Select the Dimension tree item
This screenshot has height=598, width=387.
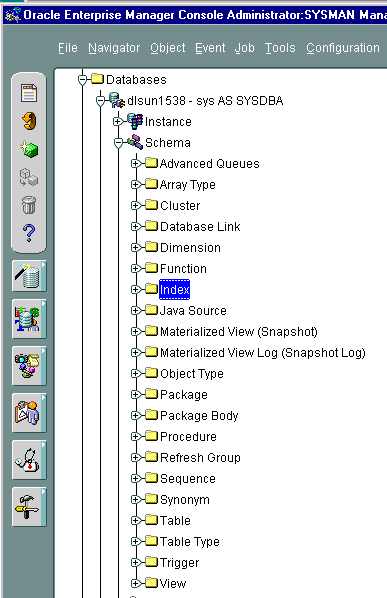click(190, 248)
